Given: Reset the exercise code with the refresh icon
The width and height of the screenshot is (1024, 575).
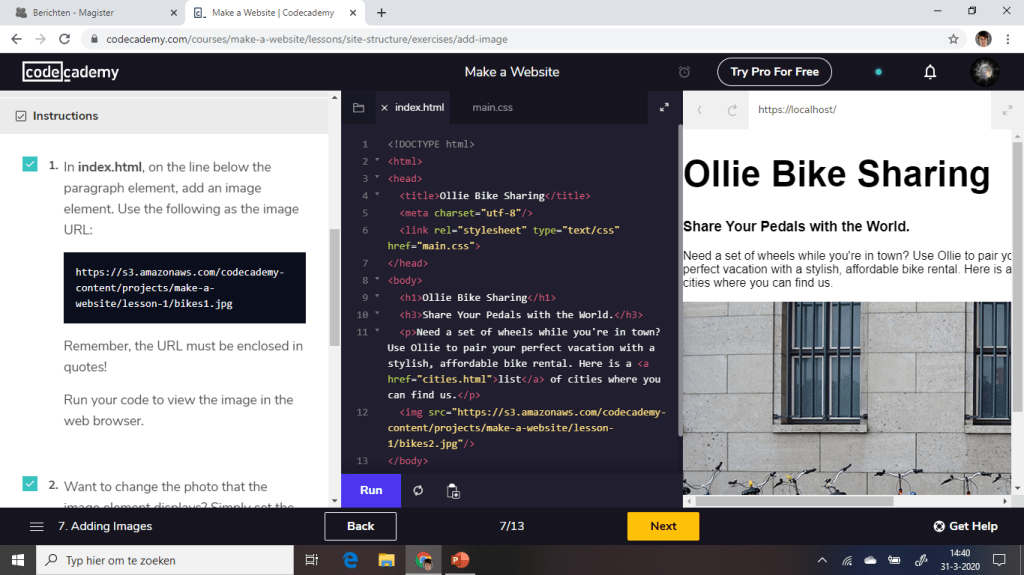Looking at the screenshot, I should (x=418, y=491).
